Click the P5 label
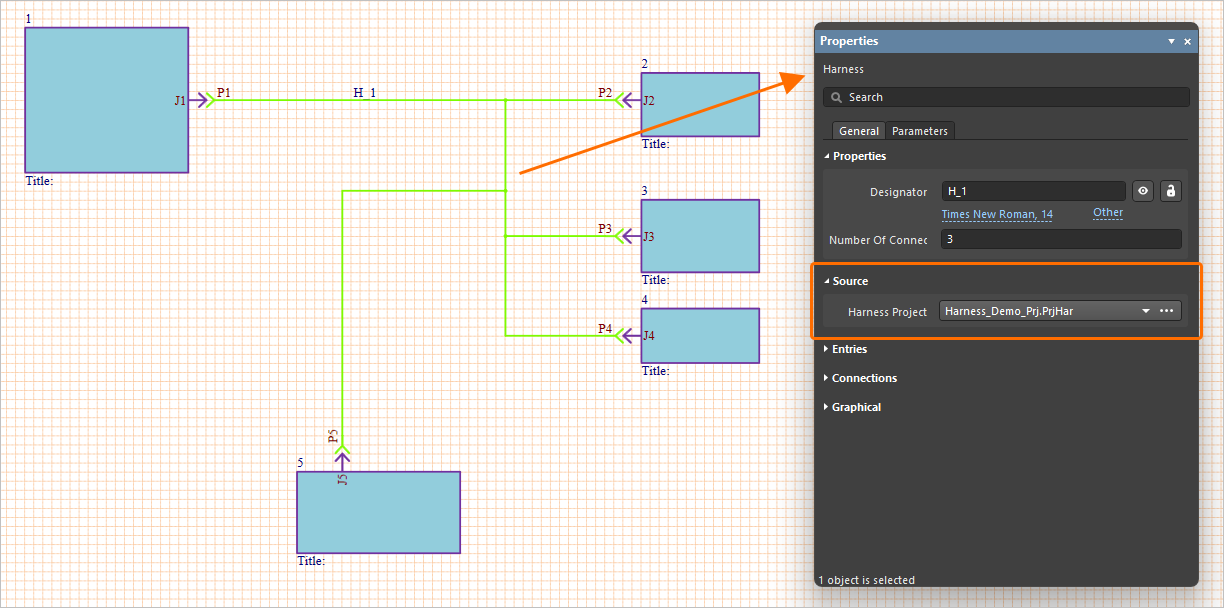 point(334,437)
